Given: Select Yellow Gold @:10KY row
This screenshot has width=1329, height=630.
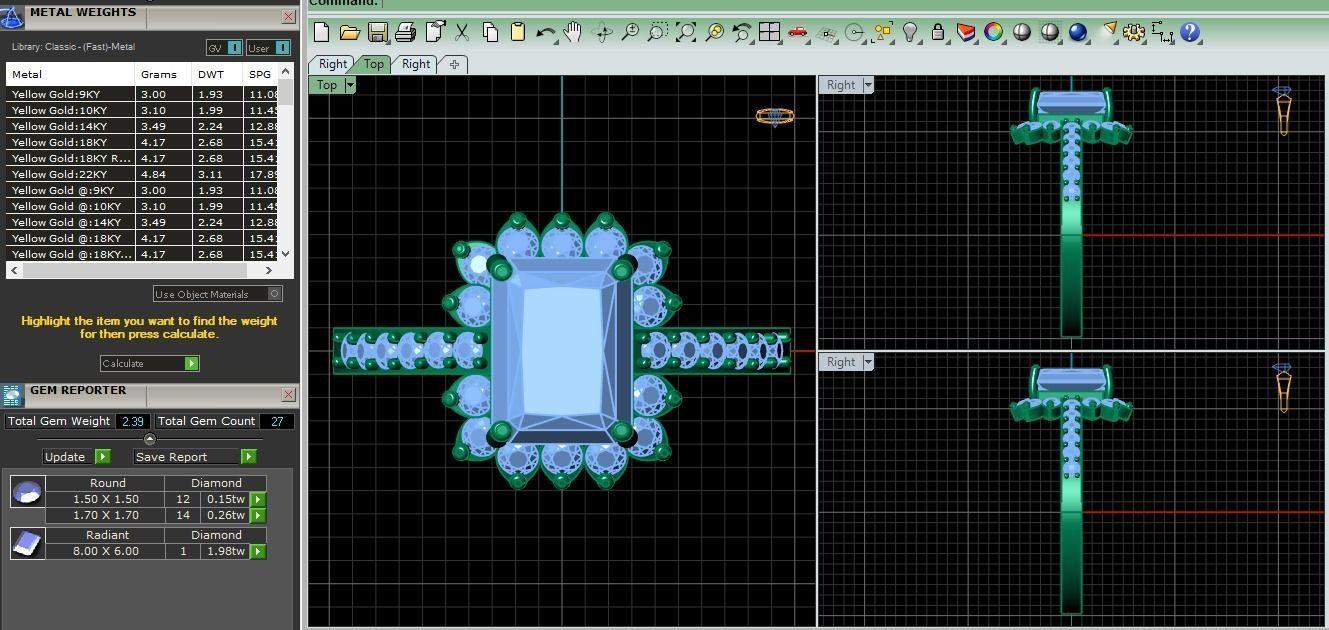Looking at the screenshot, I should click(142, 206).
